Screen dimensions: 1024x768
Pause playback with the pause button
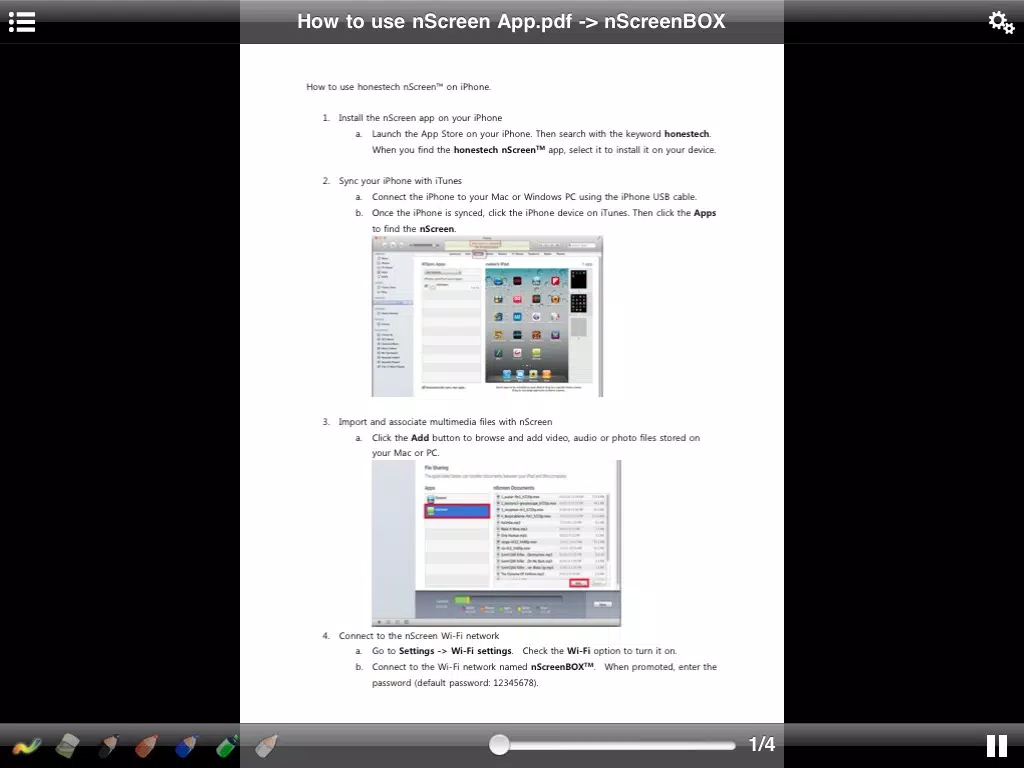point(997,745)
